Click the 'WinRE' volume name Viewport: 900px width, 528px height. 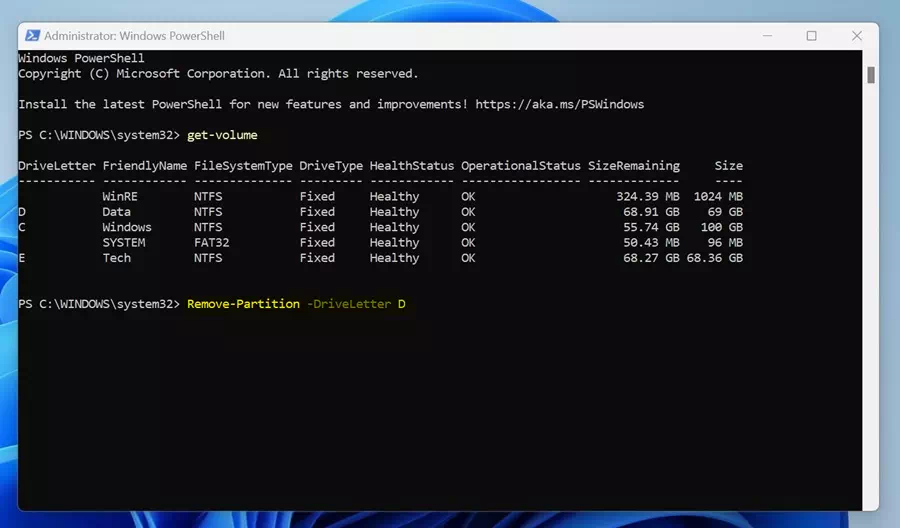[x=120, y=196]
